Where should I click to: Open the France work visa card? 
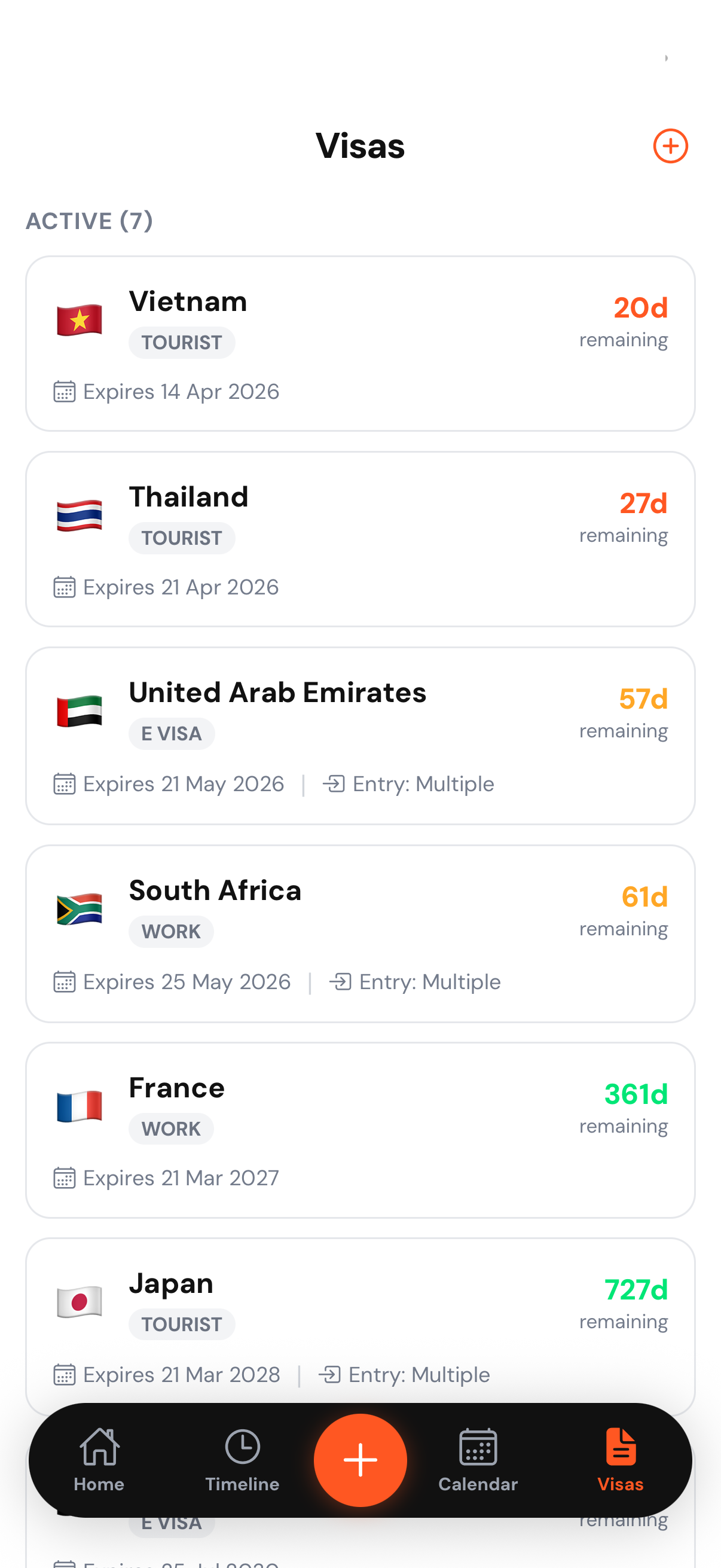(360, 1130)
